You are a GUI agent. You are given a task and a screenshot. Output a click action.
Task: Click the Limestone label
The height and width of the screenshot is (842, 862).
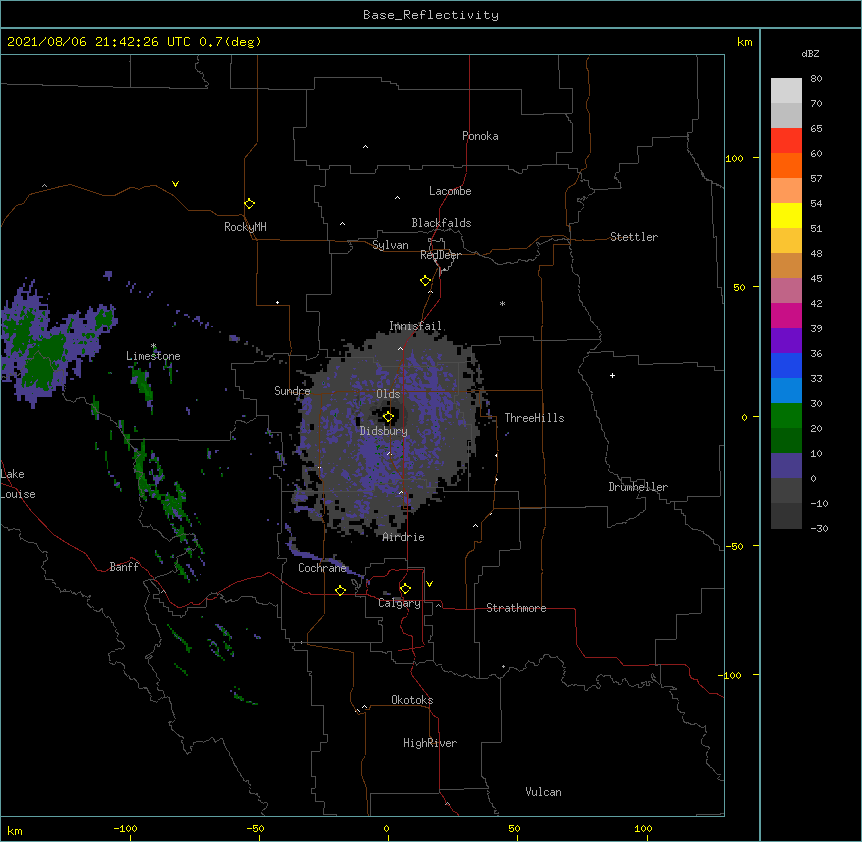coord(153,356)
